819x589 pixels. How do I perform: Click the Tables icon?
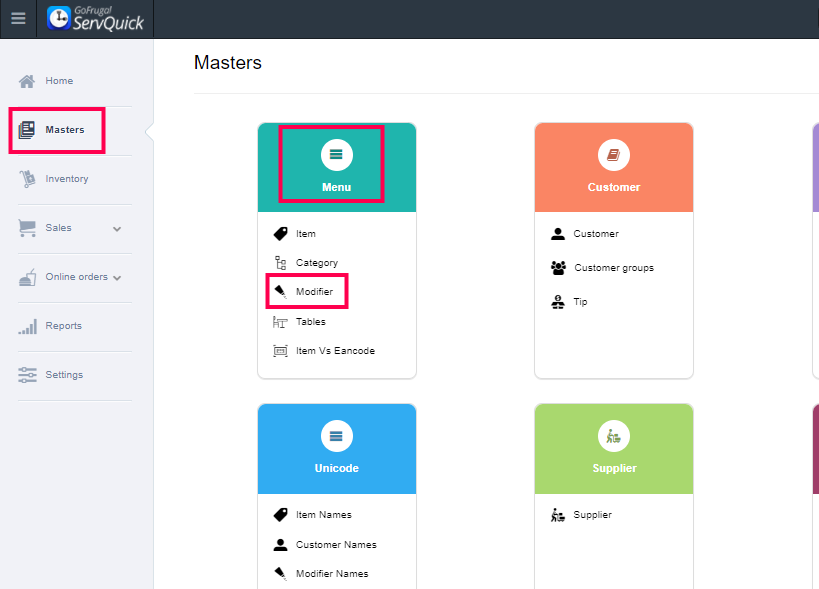coord(280,322)
